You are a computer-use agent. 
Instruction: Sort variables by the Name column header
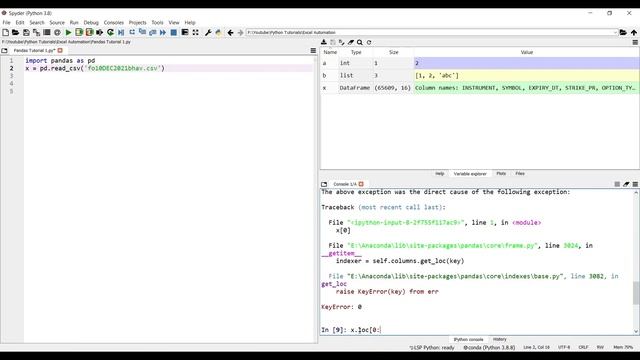(330, 52)
